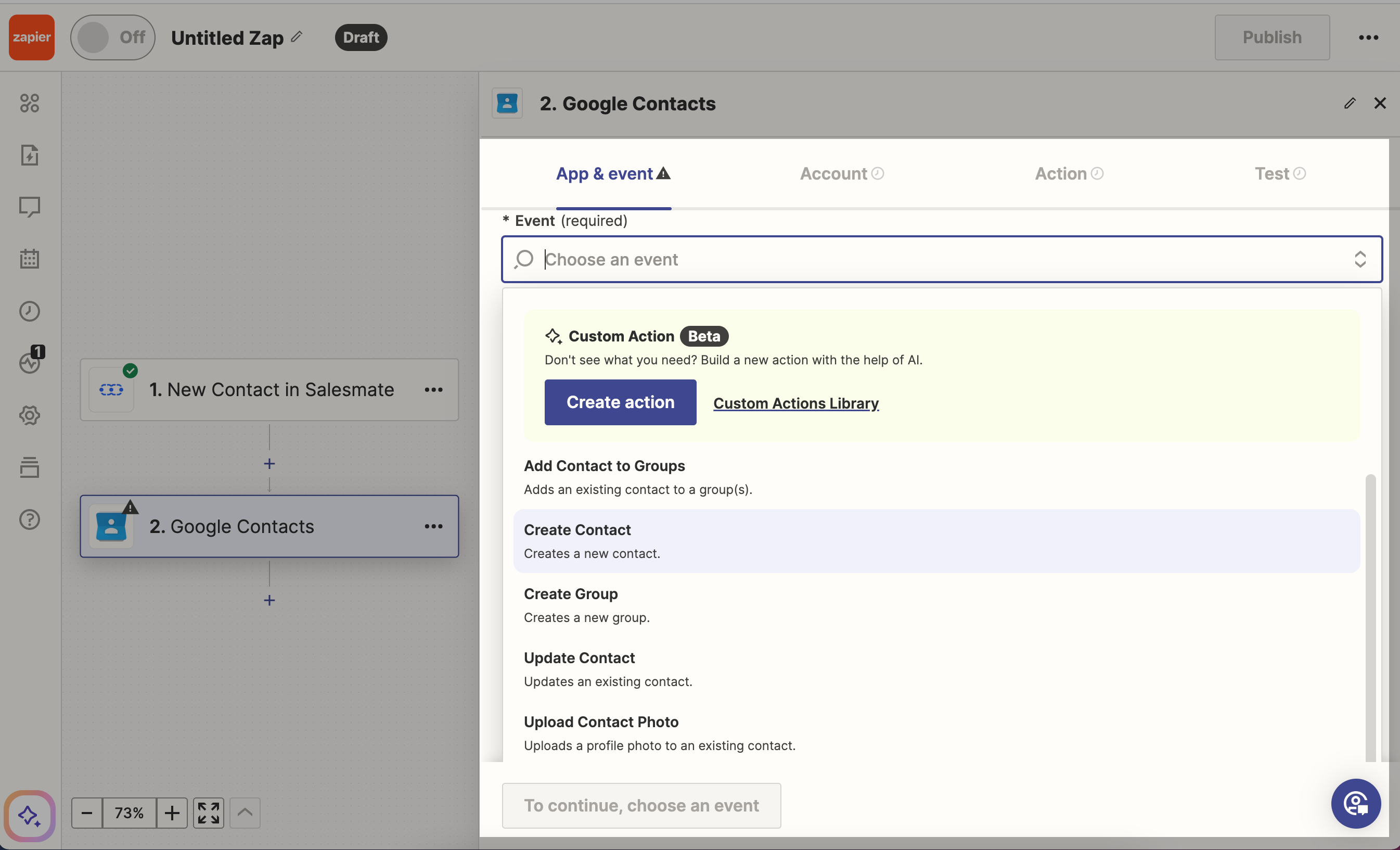The height and width of the screenshot is (850, 1400).
Task: Open the AI copilot sparkle button
Action: 30,816
